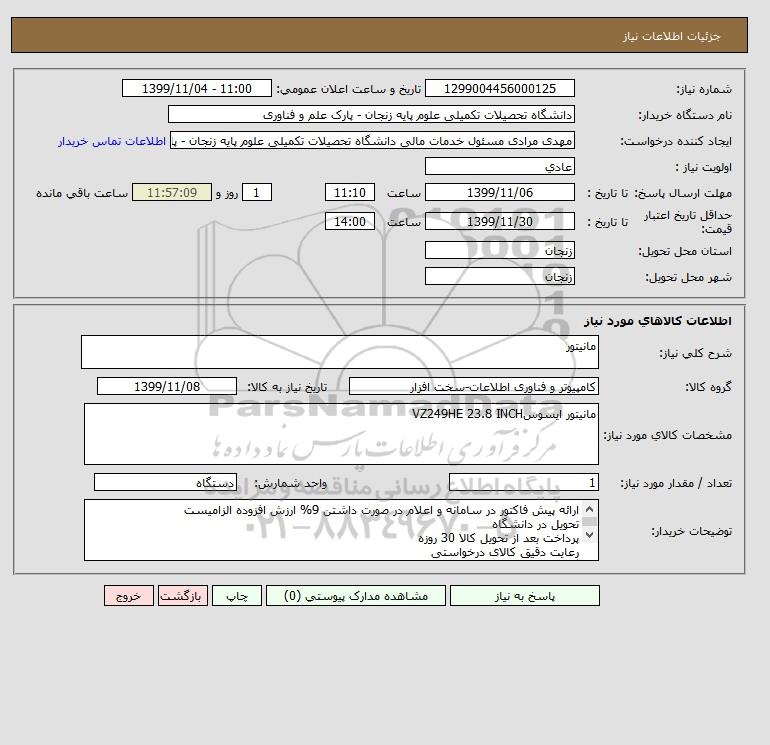The width and height of the screenshot is (770, 745).
Task: Open مشاهده مدارک پیوستی (0) button
Action: (x=356, y=596)
